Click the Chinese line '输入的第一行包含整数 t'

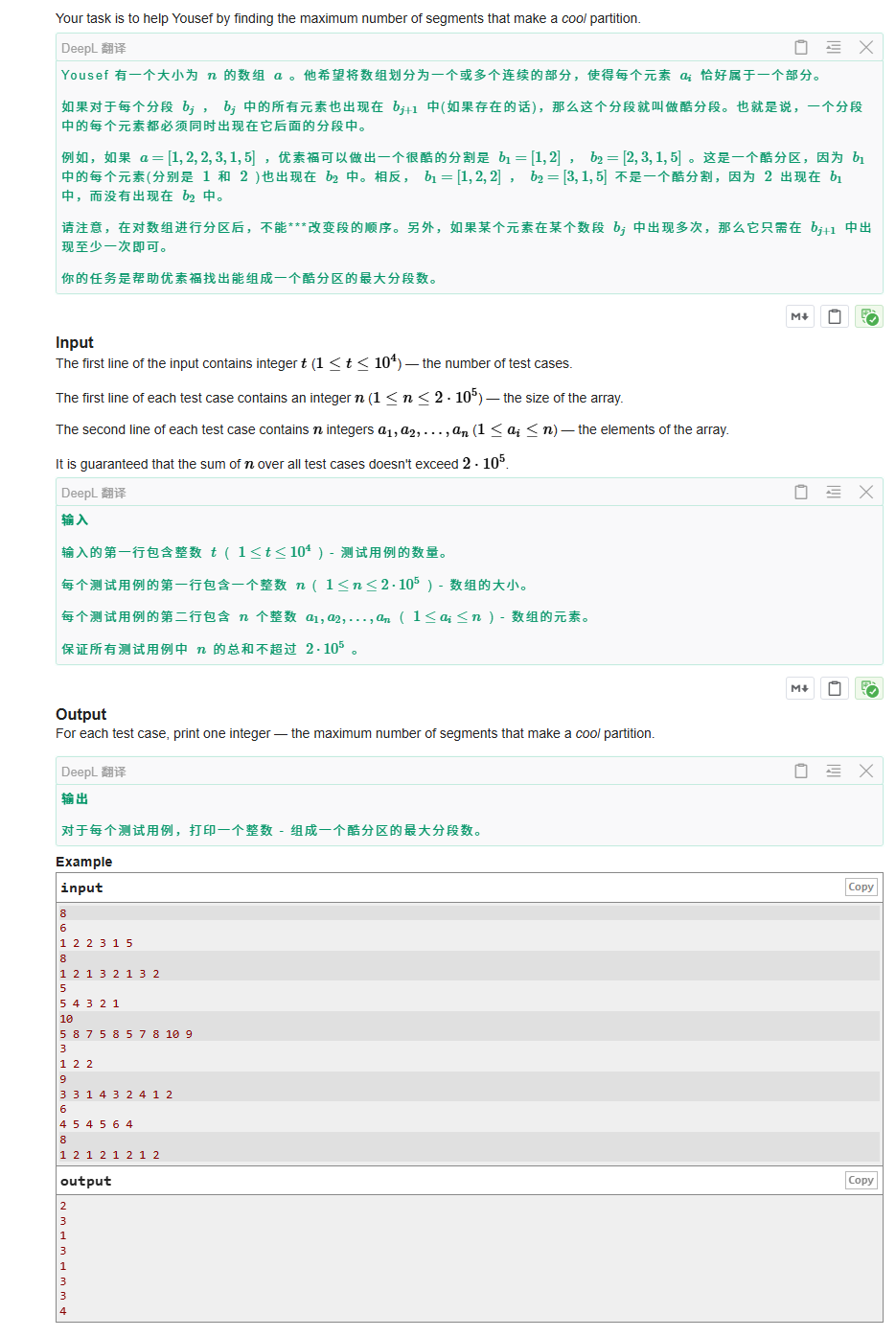[255, 552]
